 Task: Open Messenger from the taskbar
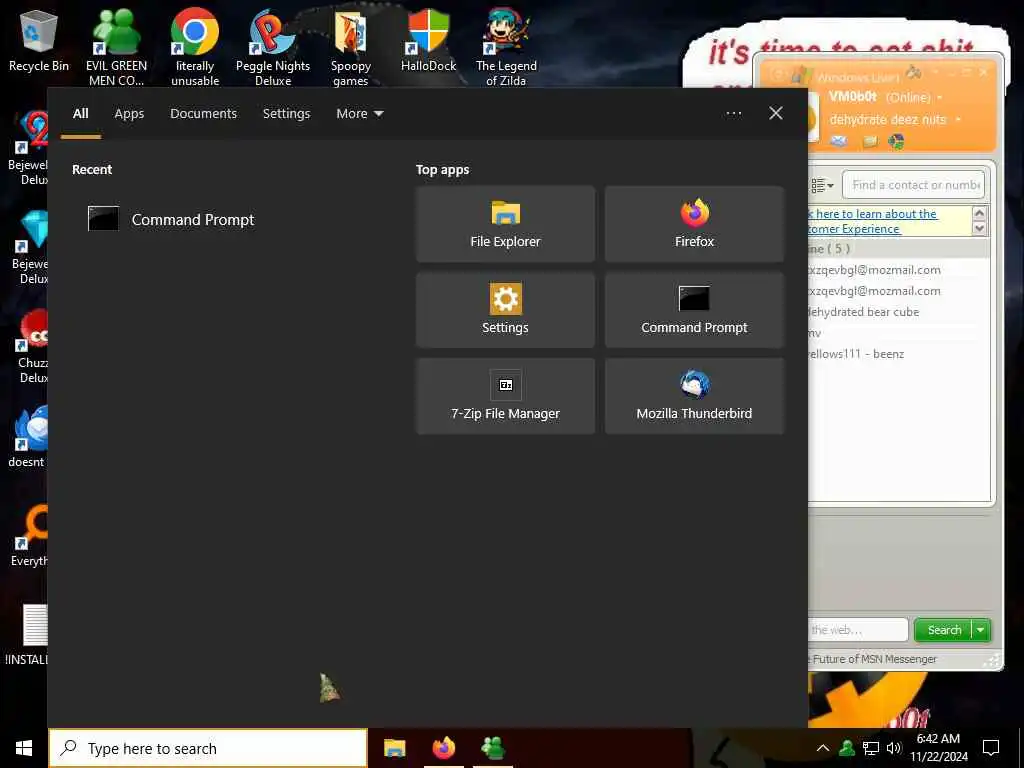pyautogui.click(x=492, y=748)
